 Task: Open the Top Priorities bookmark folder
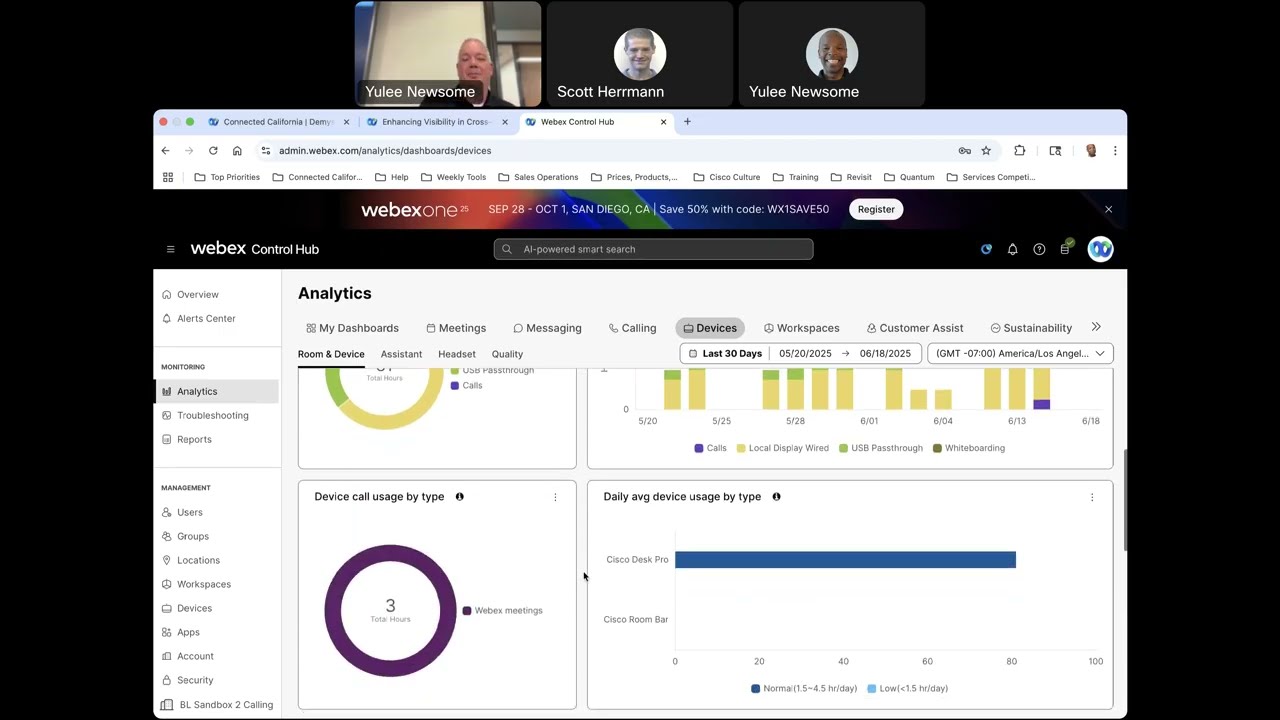coord(227,177)
